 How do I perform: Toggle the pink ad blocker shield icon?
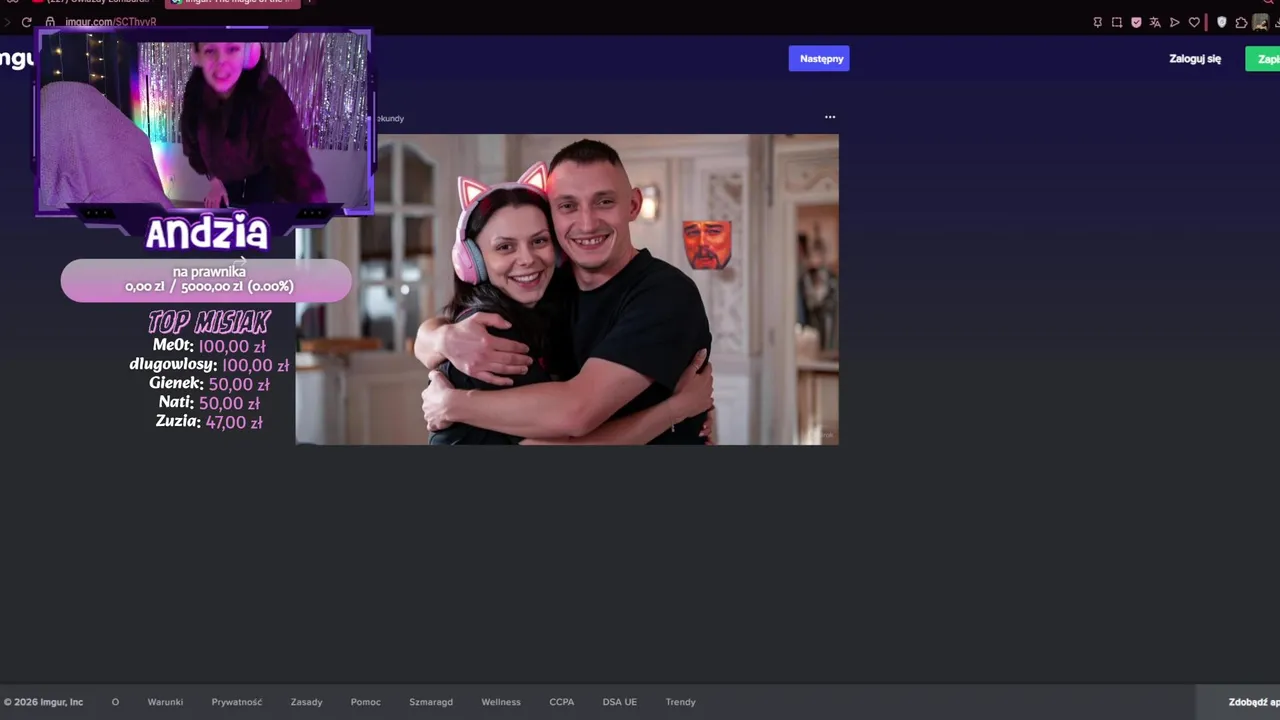pos(1136,22)
